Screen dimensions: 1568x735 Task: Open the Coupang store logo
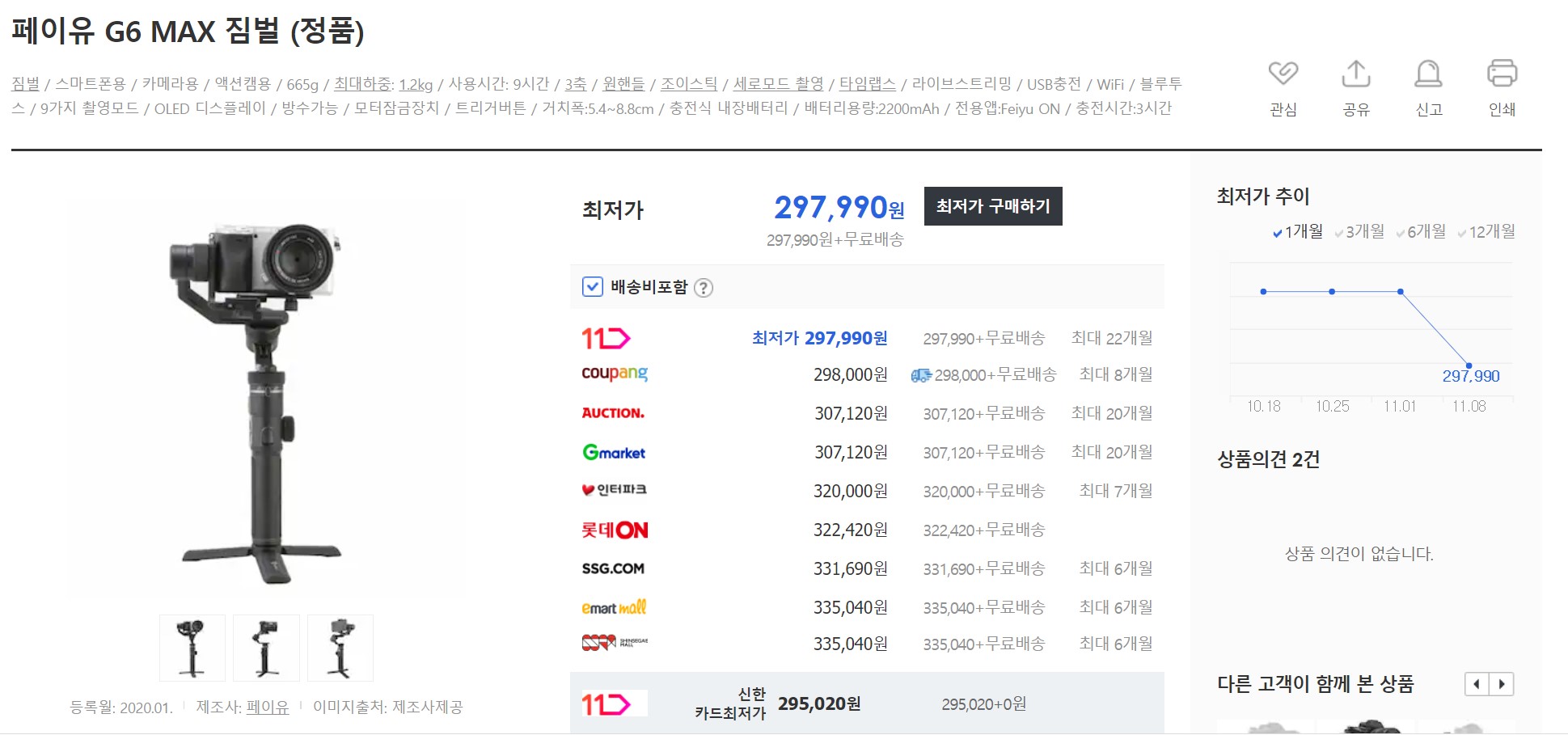pos(615,374)
